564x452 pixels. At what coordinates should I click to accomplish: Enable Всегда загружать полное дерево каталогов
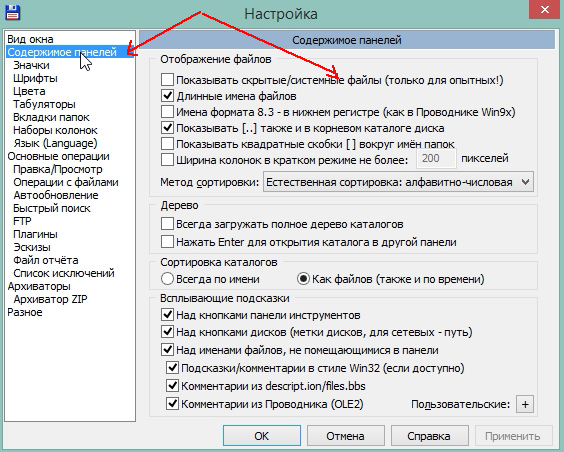click(x=167, y=224)
